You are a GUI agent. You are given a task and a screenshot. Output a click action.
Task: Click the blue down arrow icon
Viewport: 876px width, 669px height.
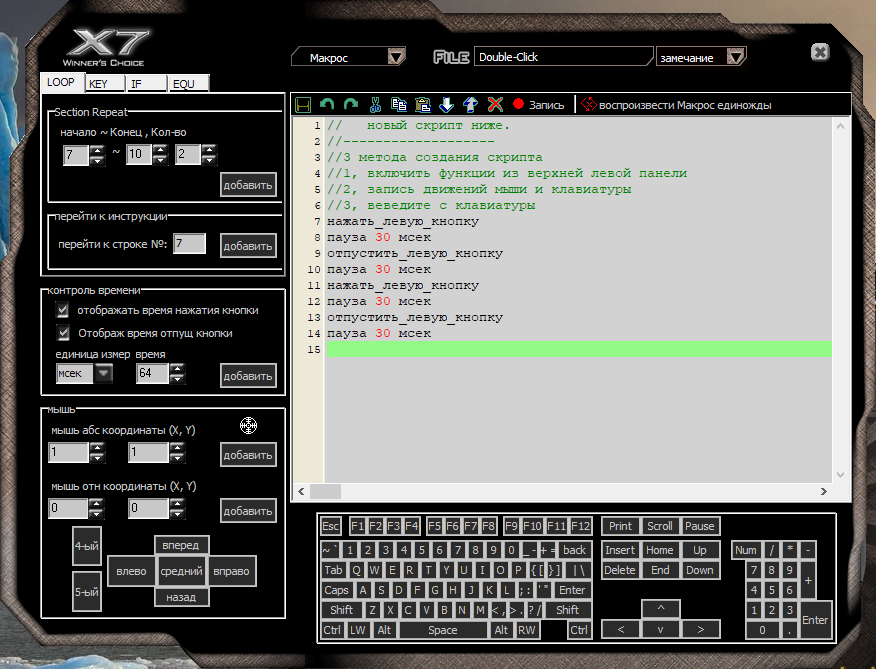point(447,104)
